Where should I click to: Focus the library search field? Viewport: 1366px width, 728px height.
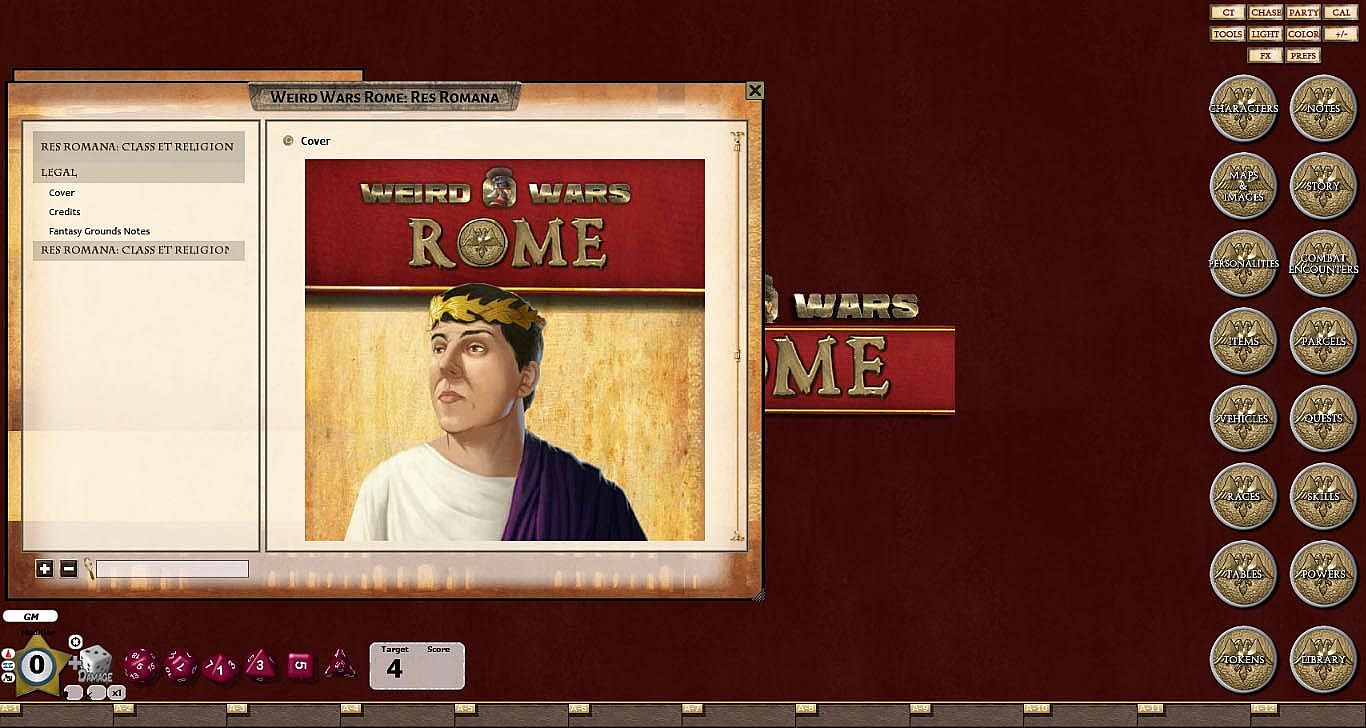pyautogui.click(x=172, y=568)
